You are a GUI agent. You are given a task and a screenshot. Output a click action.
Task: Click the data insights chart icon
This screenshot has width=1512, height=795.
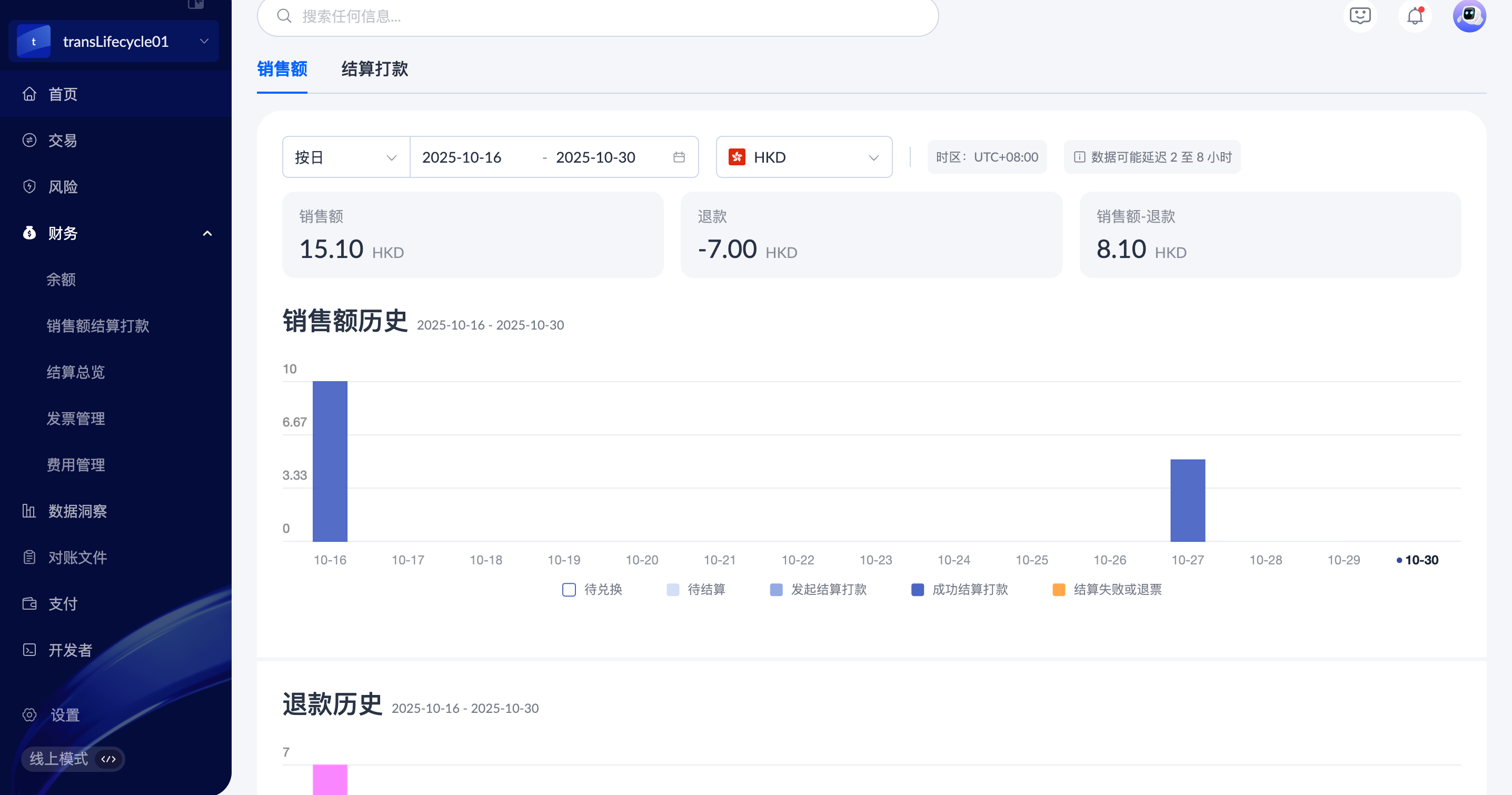[29, 511]
